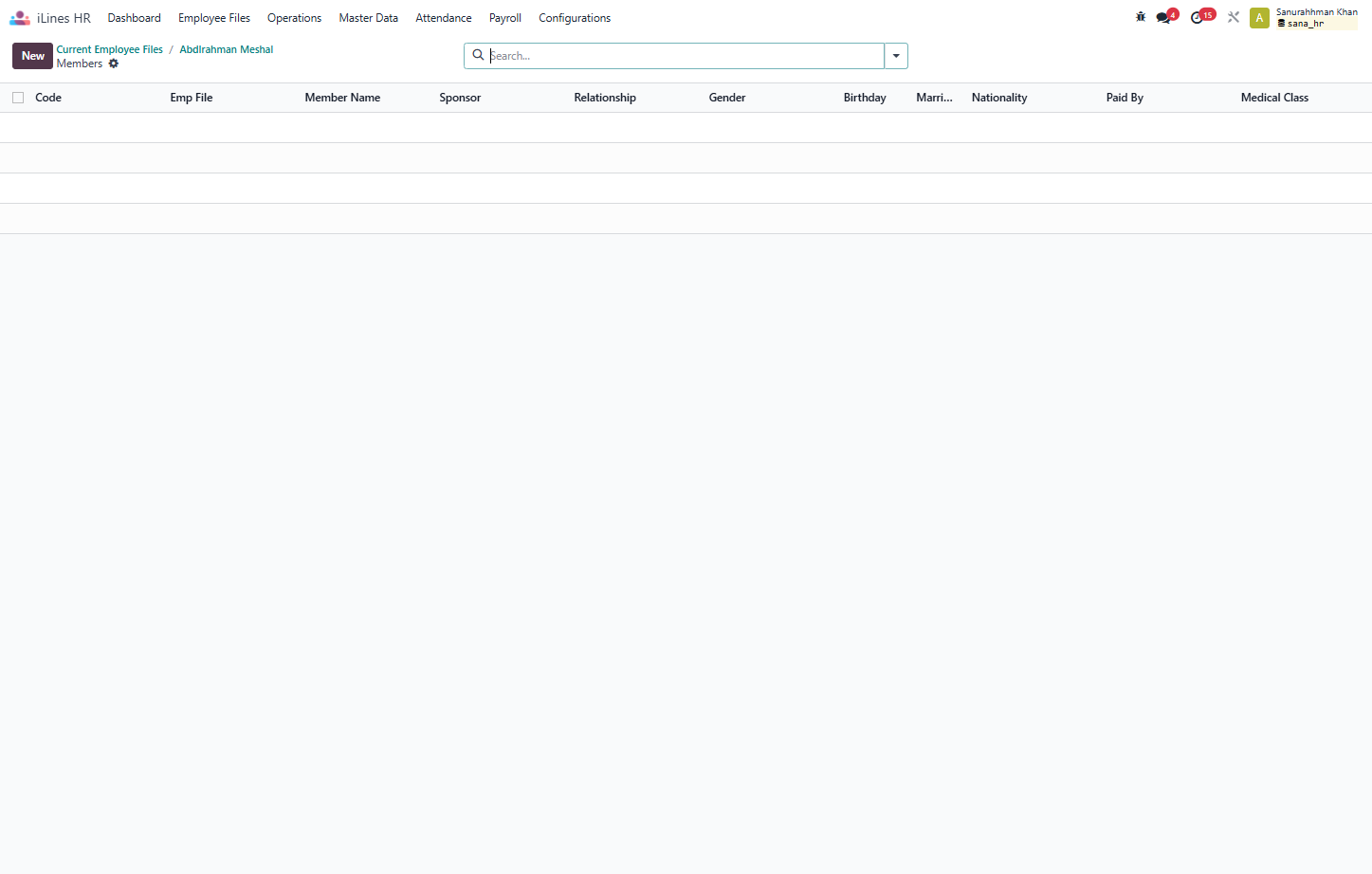This screenshot has height=874, width=1372.
Task: Open the chat messages icon
Action: pos(1164,17)
